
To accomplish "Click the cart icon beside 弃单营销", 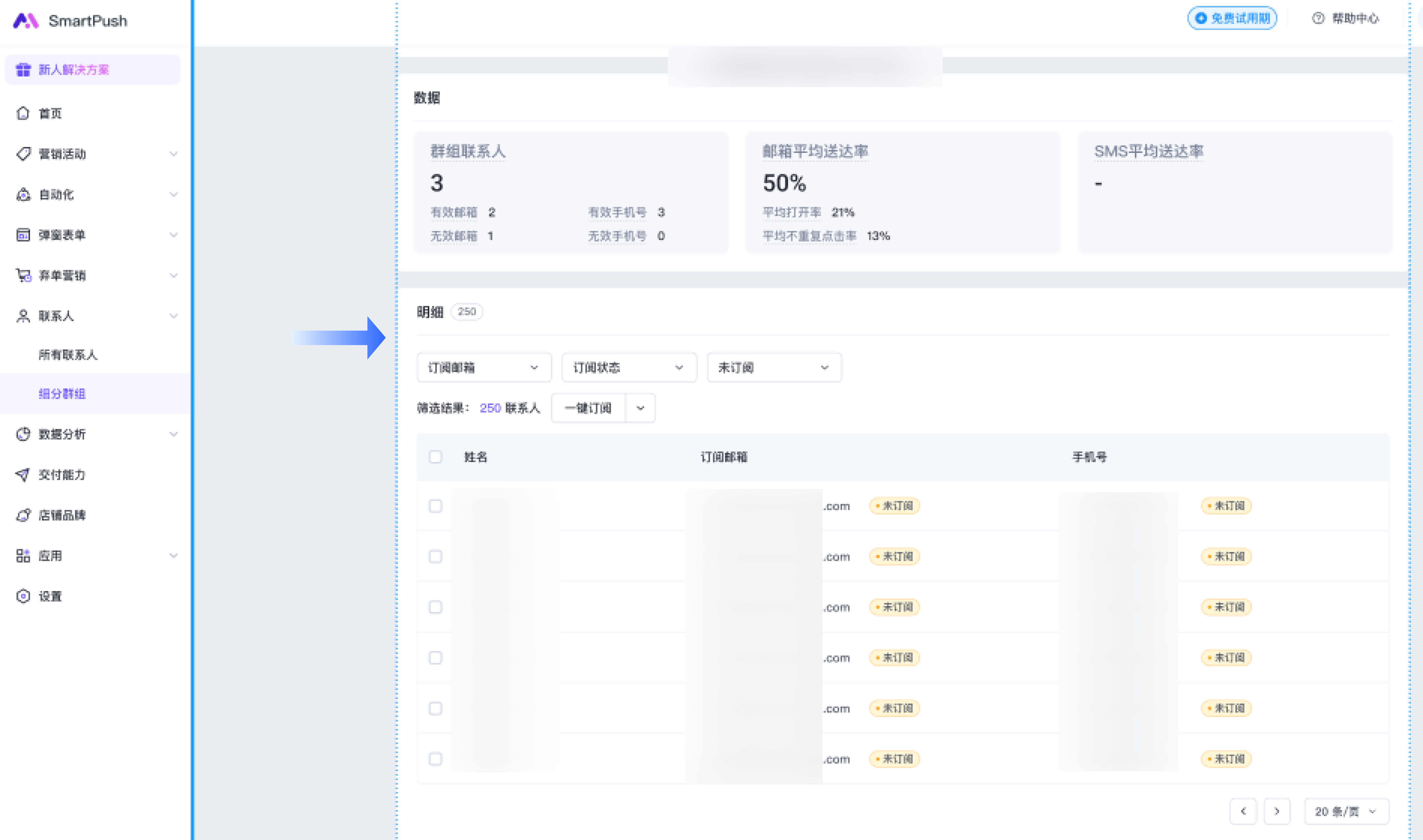I will point(23,276).
